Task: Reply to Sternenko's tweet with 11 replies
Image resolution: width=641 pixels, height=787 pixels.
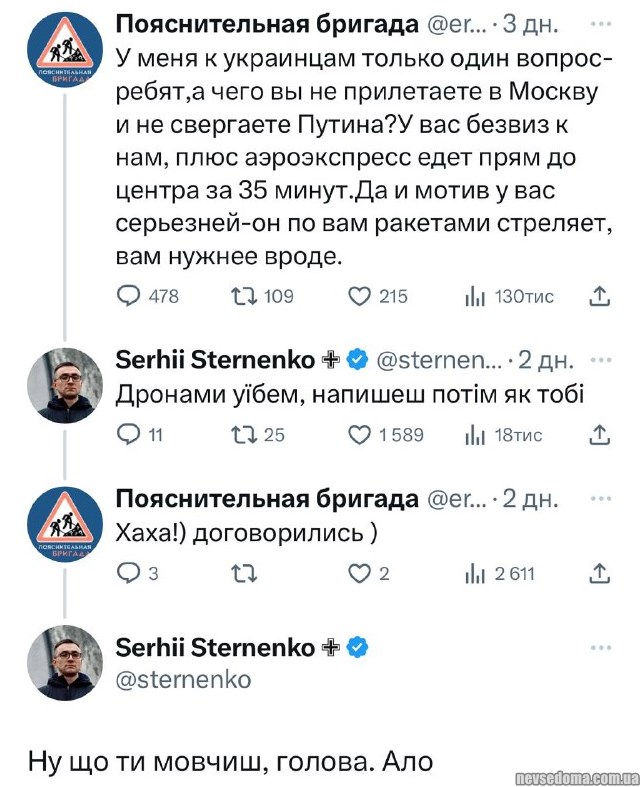Action: click(x=129, y=434)
